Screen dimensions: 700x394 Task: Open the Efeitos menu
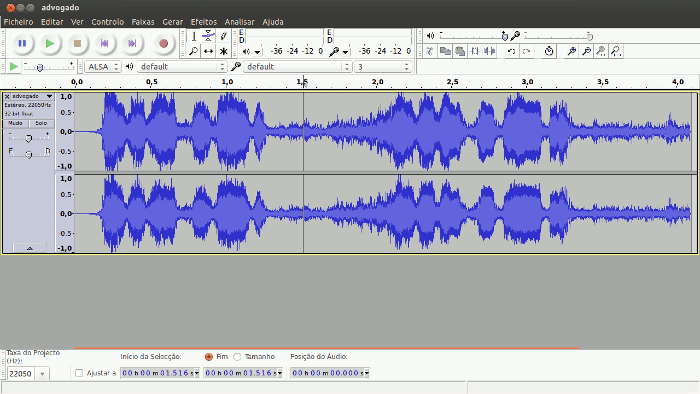[204, 22]
